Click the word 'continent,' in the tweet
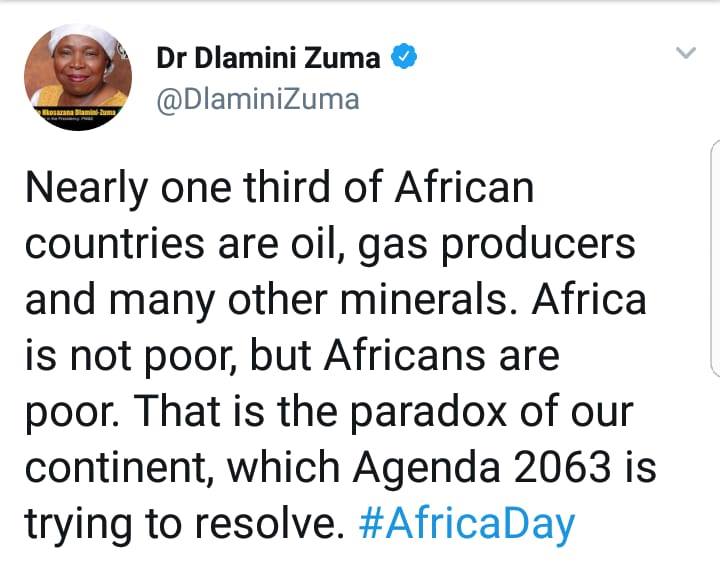Image resolution: width=720 pixels, height=567 pixels. point(120,468)
